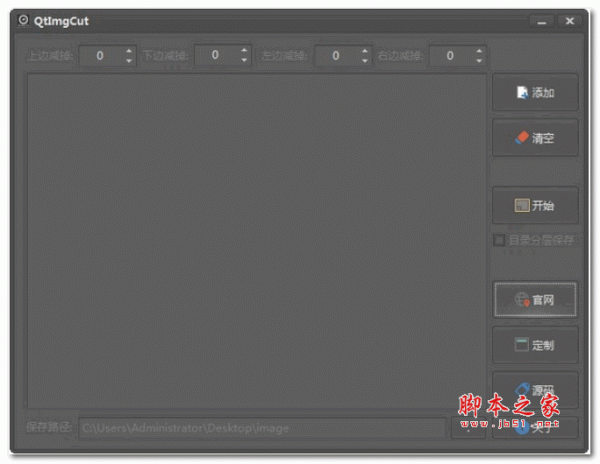Increase the 上边减掉 value with up arrow
Viewport: 600px width, 464px height.
(129, 51)
